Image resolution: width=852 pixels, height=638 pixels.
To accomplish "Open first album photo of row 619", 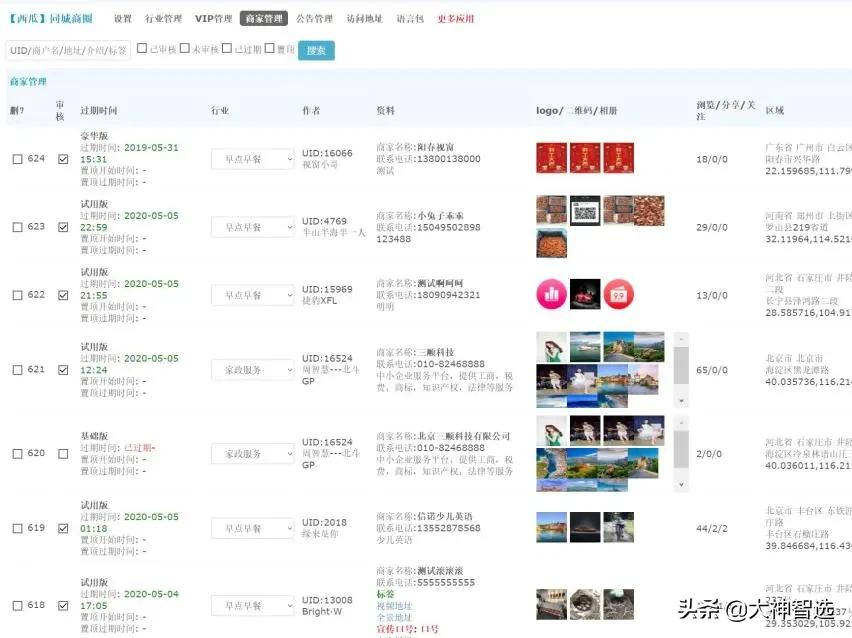I will (x=551, y=527).
